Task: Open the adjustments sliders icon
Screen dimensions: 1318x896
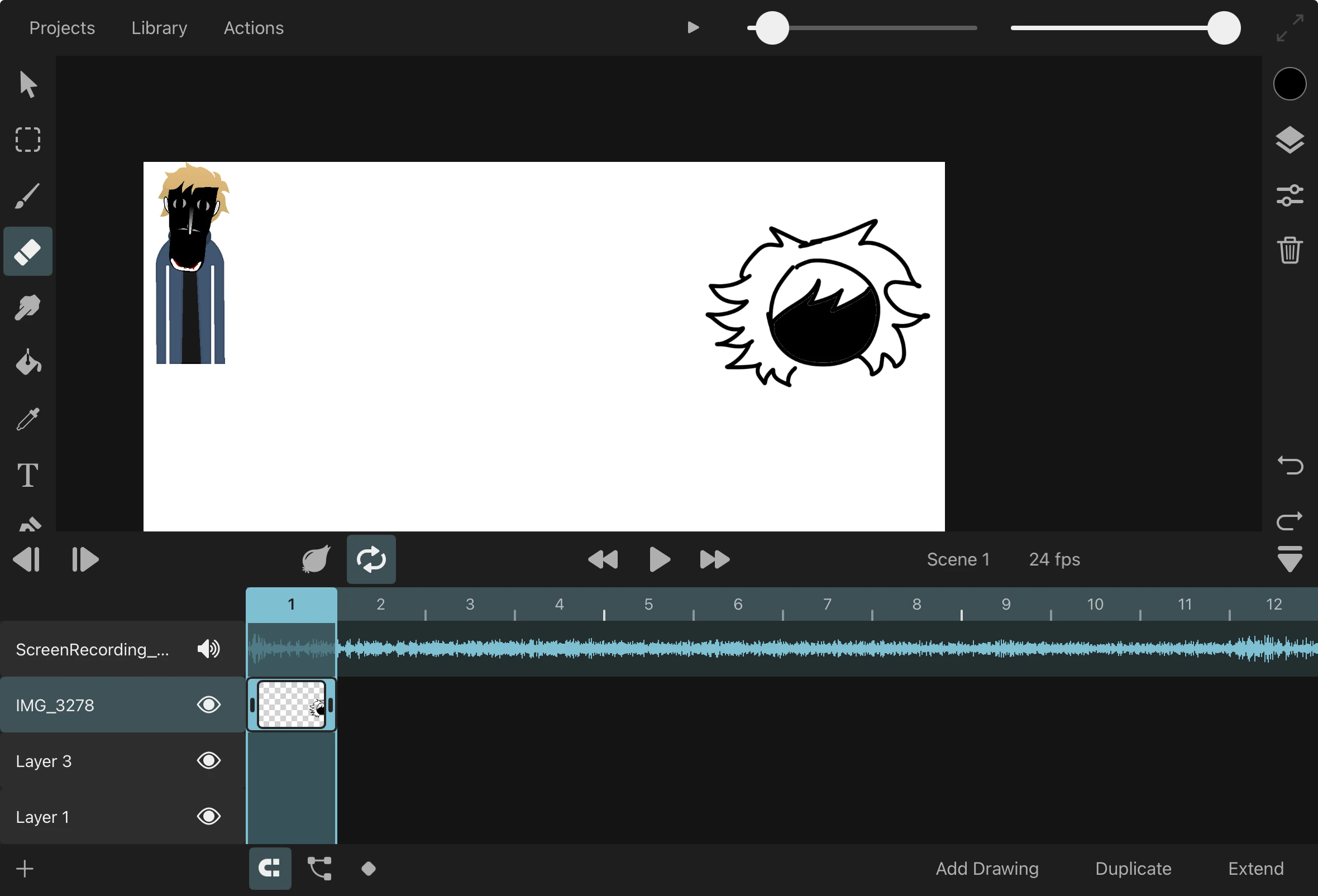Action: pos(1289,196)
